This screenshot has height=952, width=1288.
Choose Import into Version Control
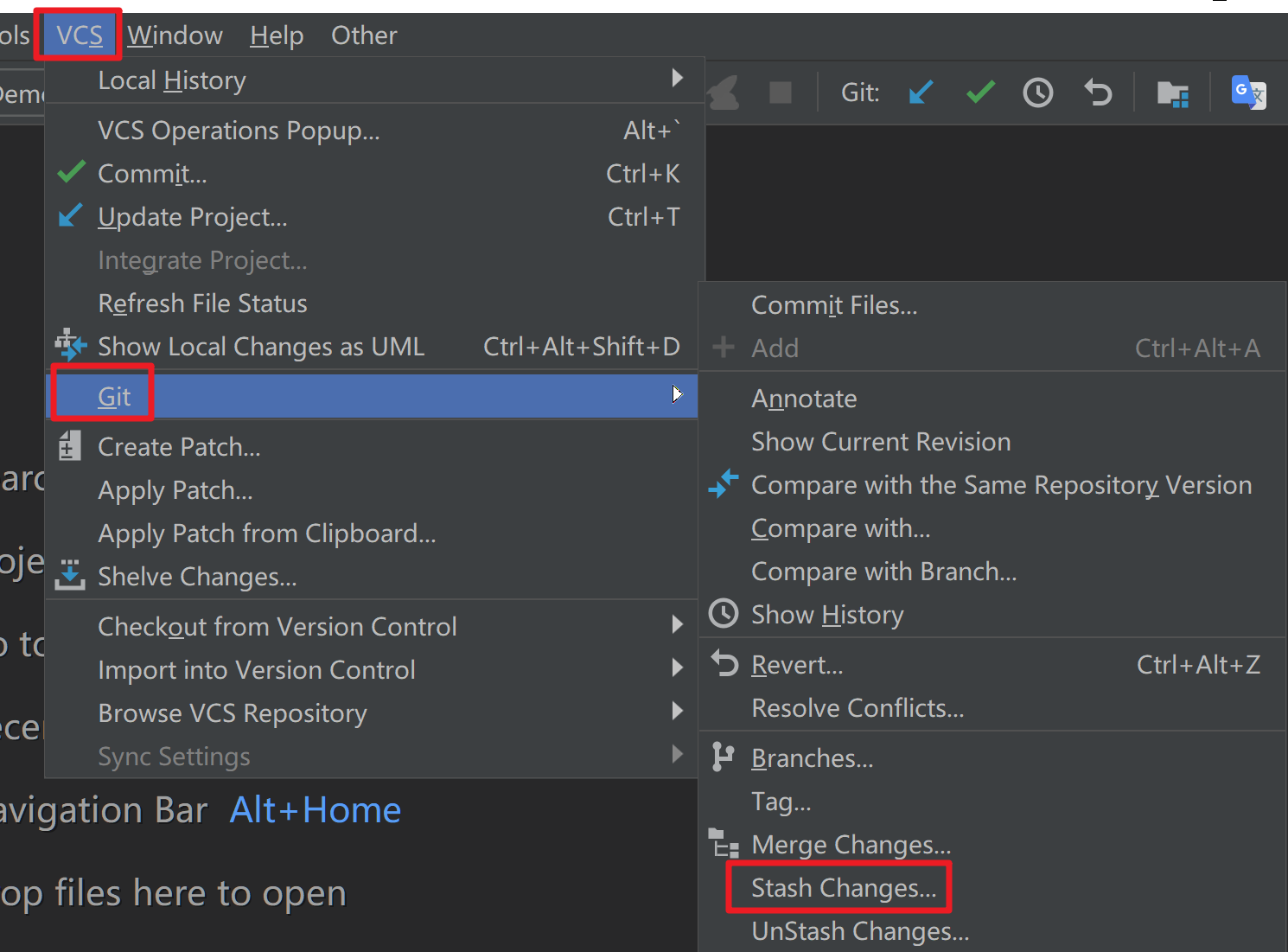(372, 670)
